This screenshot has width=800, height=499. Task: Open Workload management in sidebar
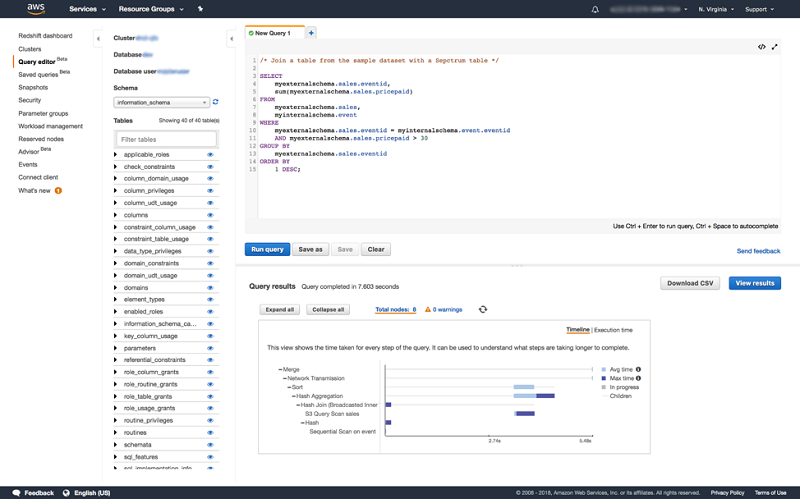(51, 126)
